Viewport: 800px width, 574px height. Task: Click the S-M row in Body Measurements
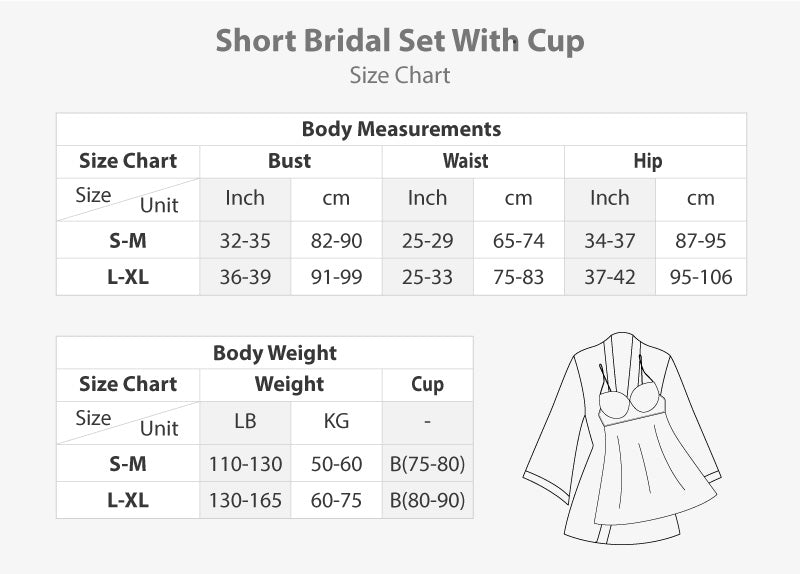(127, 241)
